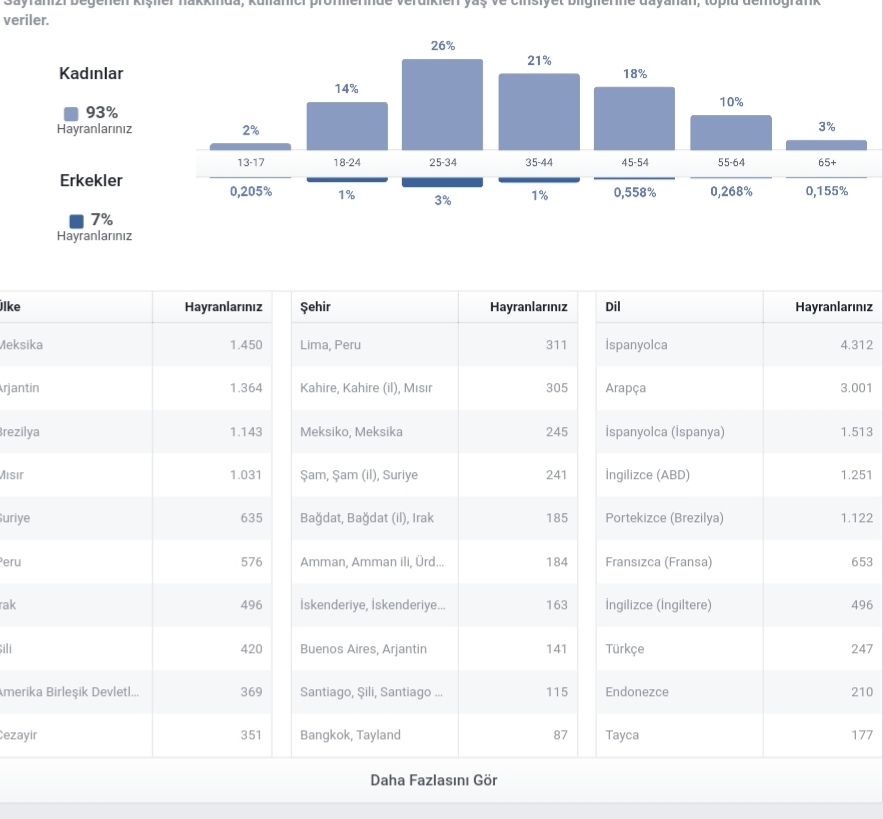The height and width of the screenshot is (819, 883).
Task: Select the 'Şehir' column header
Action: [374, 307]
